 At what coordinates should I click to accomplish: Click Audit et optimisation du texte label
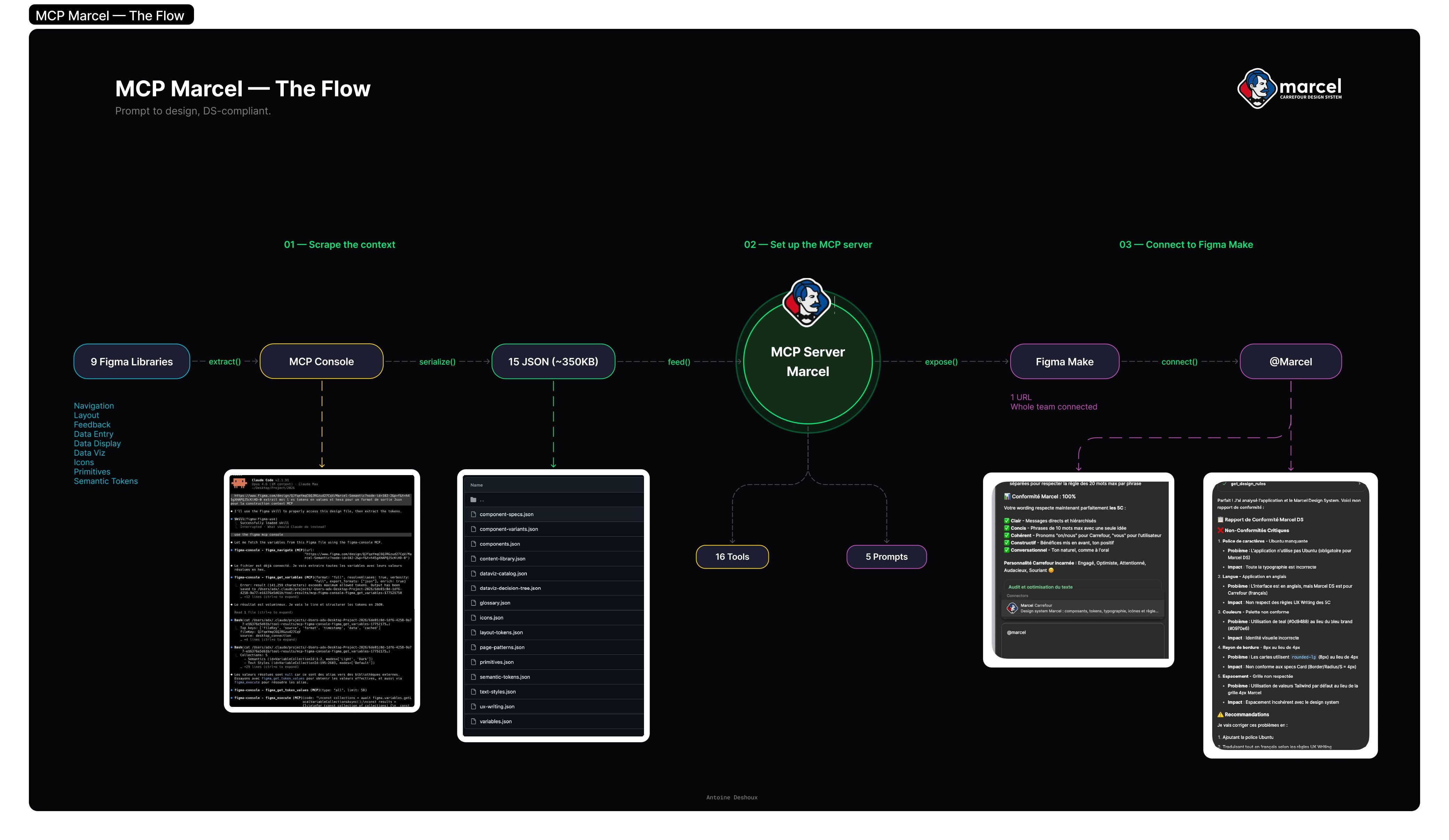pos(1040,587)
